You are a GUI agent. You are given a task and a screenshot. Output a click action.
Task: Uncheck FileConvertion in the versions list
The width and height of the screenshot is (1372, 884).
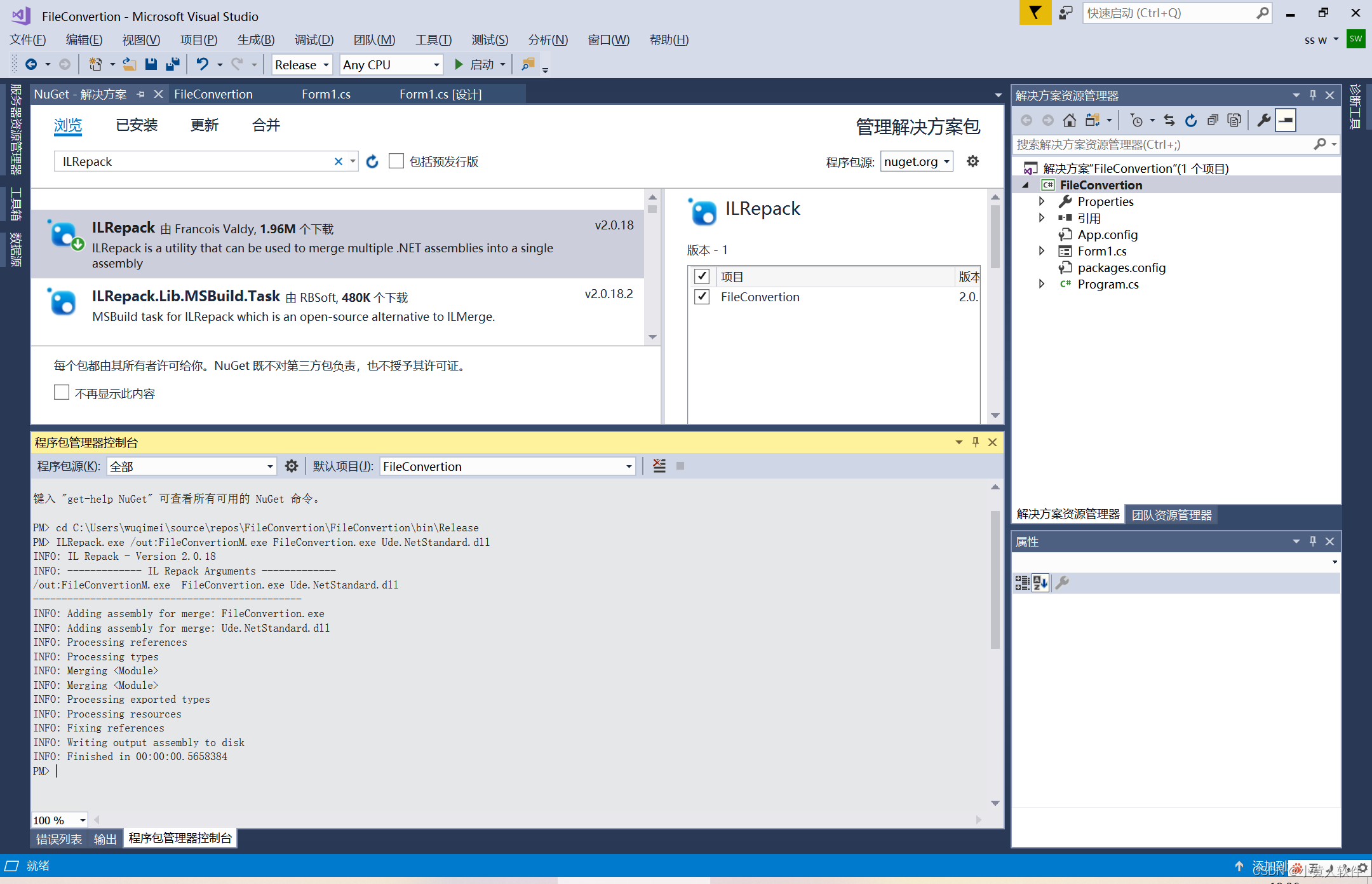tap(701, 297)
